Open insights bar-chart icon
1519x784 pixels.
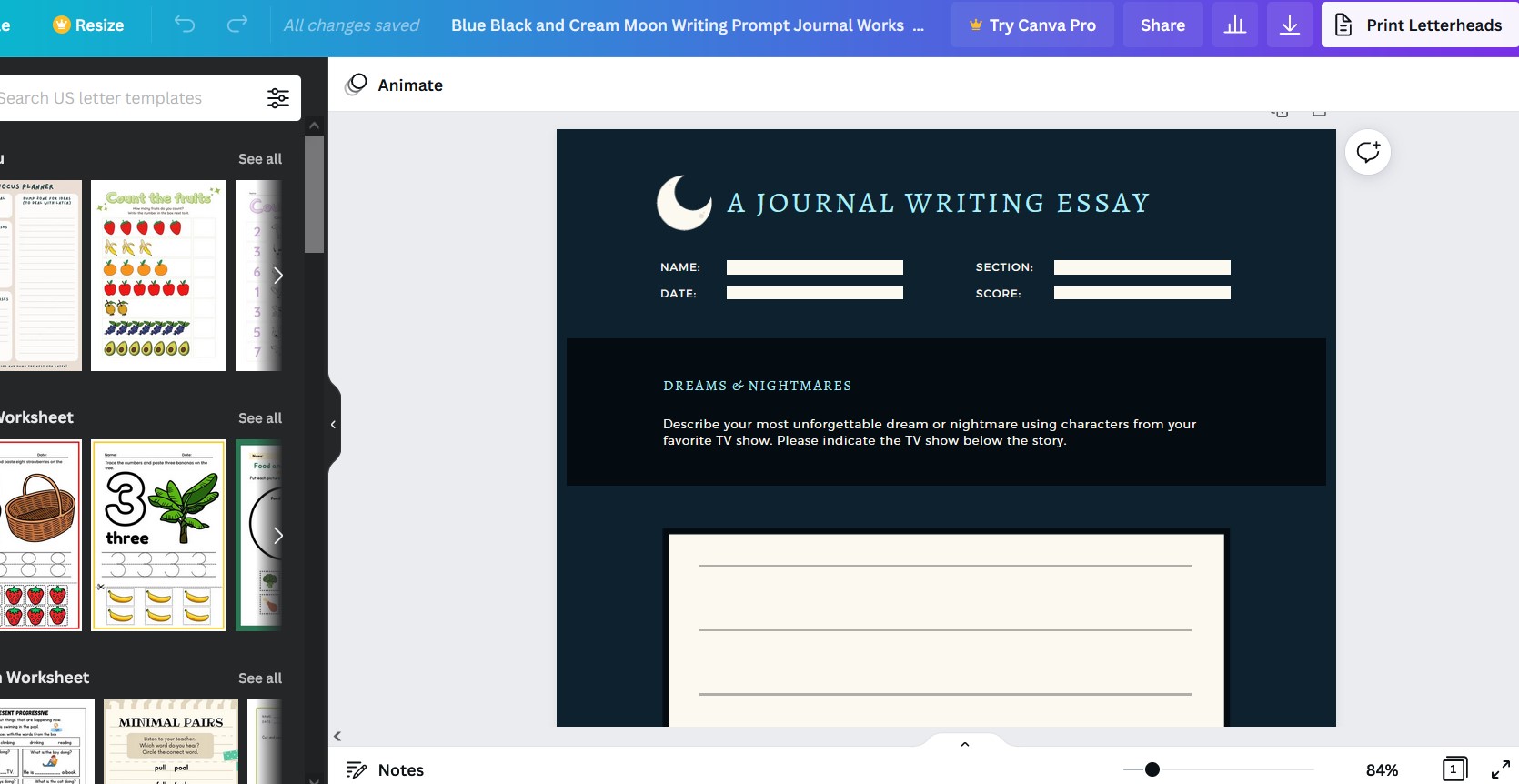point(1234,25)
